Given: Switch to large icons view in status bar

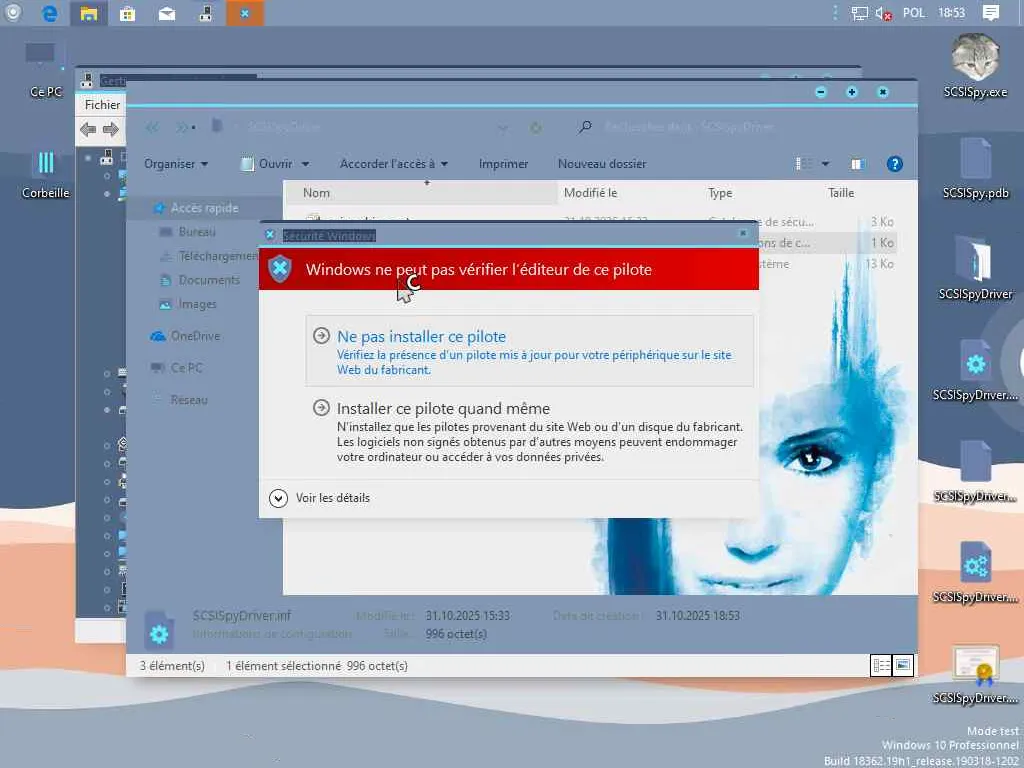Looking at the screenshot, I should point(903,665).
